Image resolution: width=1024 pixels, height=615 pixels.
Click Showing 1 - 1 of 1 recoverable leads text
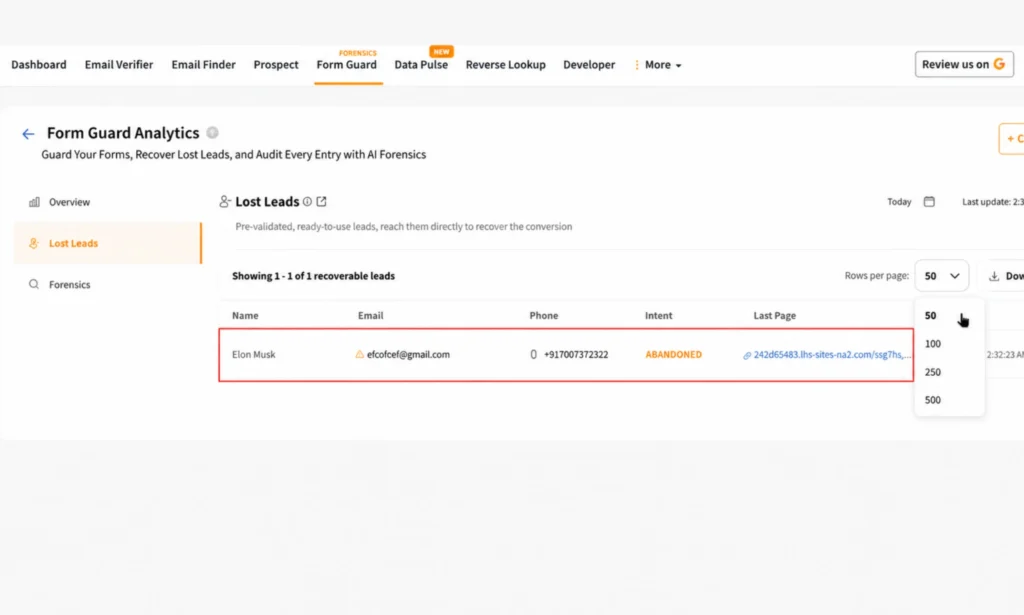(313, 276)
